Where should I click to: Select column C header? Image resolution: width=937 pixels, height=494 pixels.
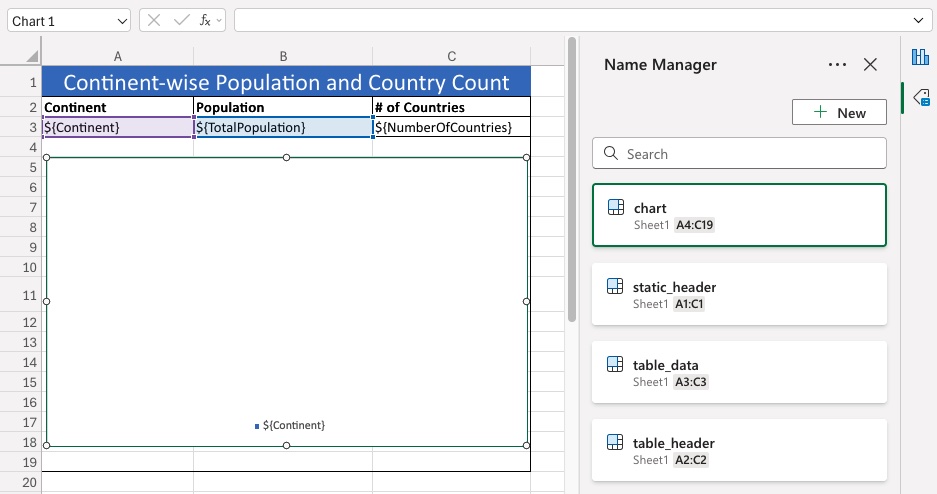(452, 57)
